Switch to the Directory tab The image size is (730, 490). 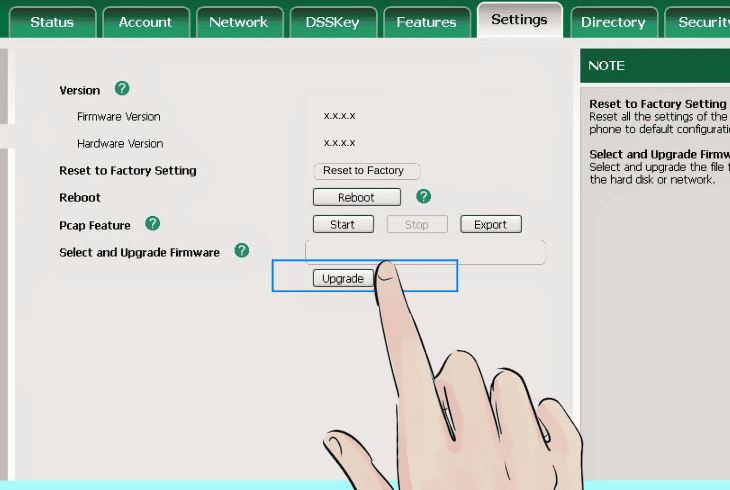(613, 22)
